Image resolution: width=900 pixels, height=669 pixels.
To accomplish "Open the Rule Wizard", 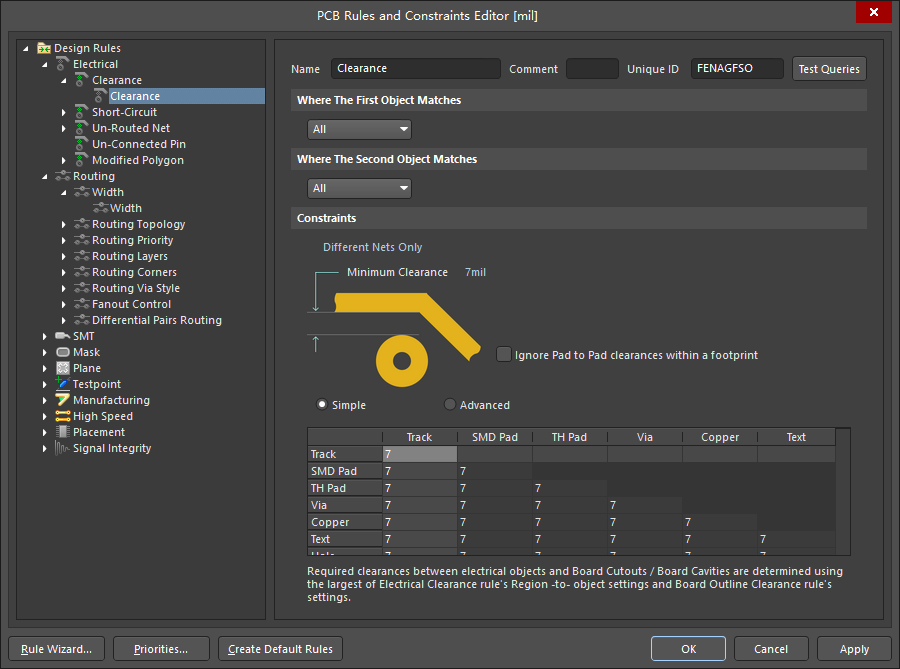I will pos(56,649).
